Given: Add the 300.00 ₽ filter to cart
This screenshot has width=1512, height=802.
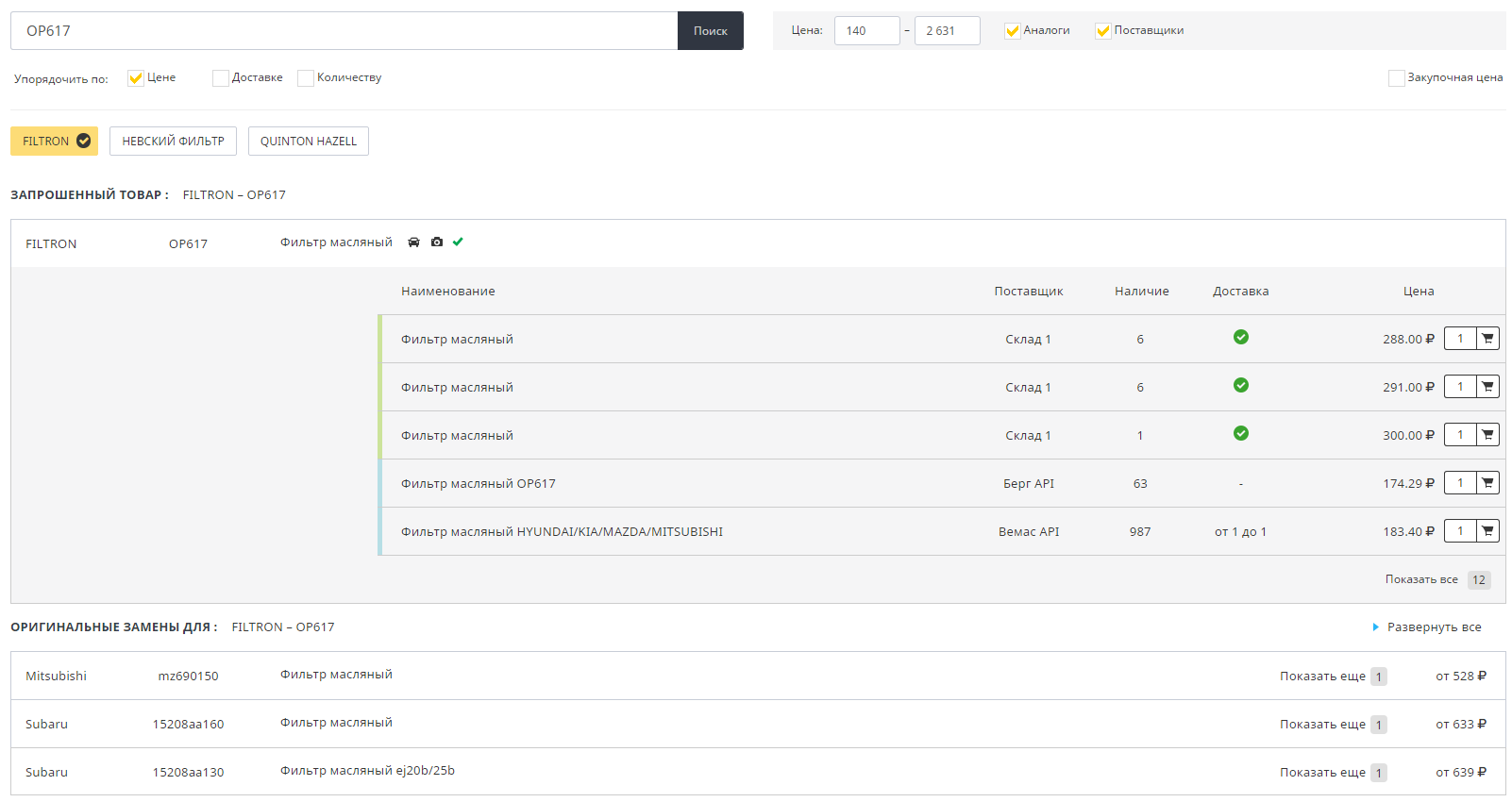Looking at the screenshot, I should pos(1488,435).
